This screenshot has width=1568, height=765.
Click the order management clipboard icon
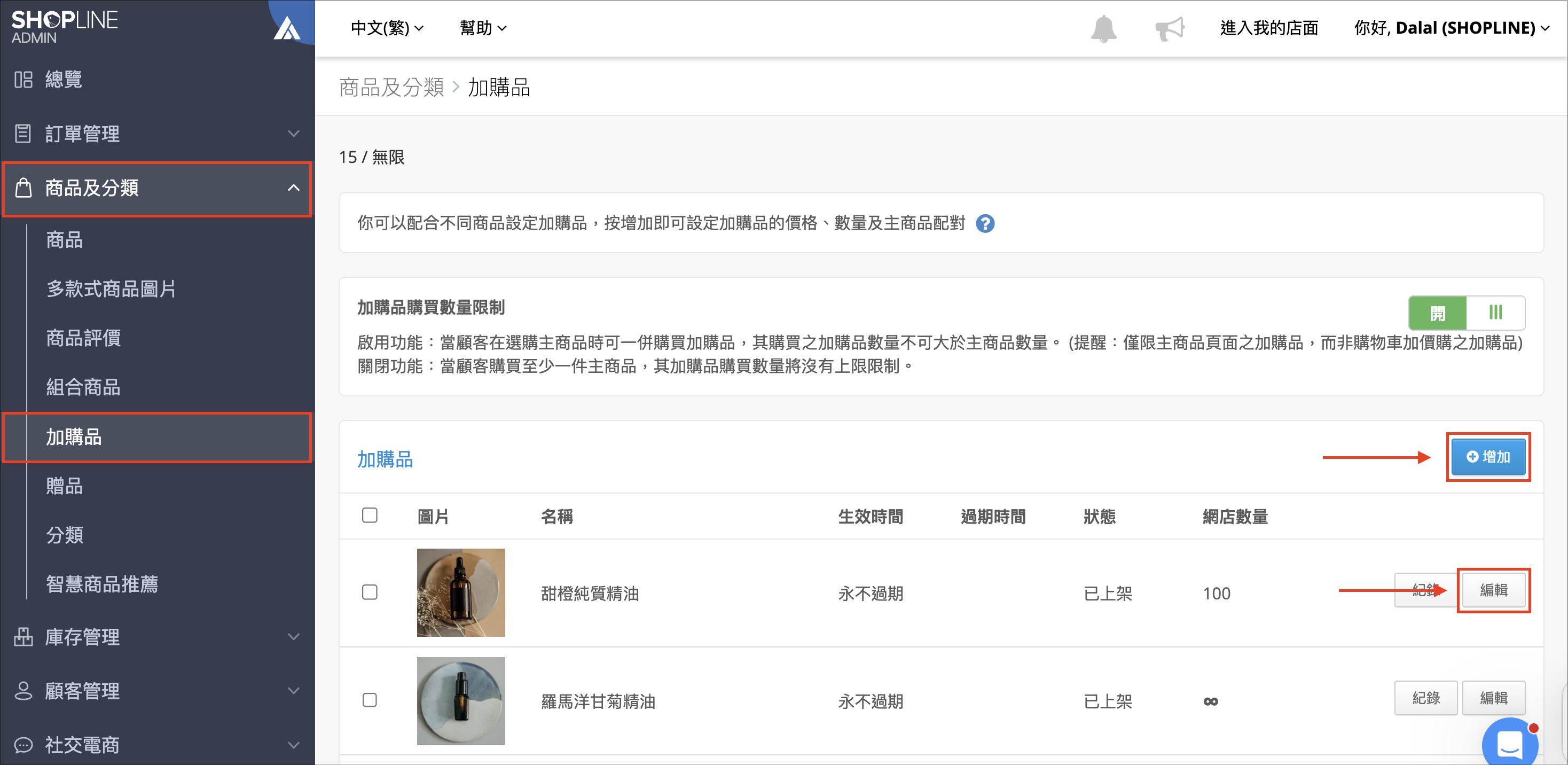click(x=23, y=134)
